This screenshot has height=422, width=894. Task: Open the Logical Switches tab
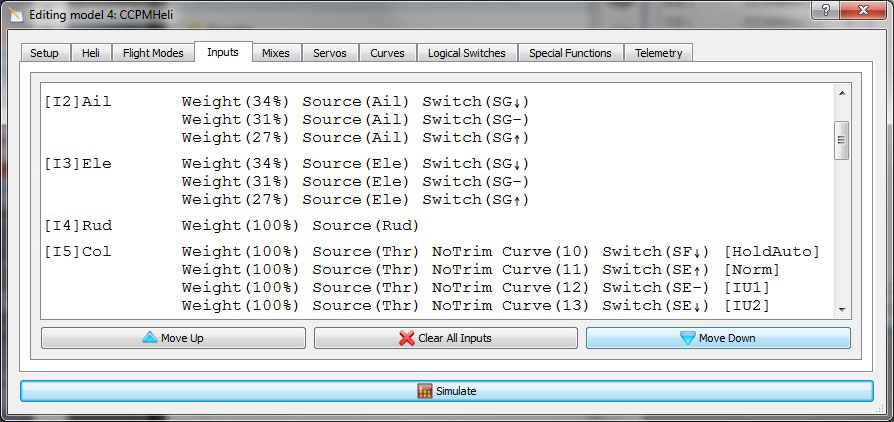tap(466, 53)
